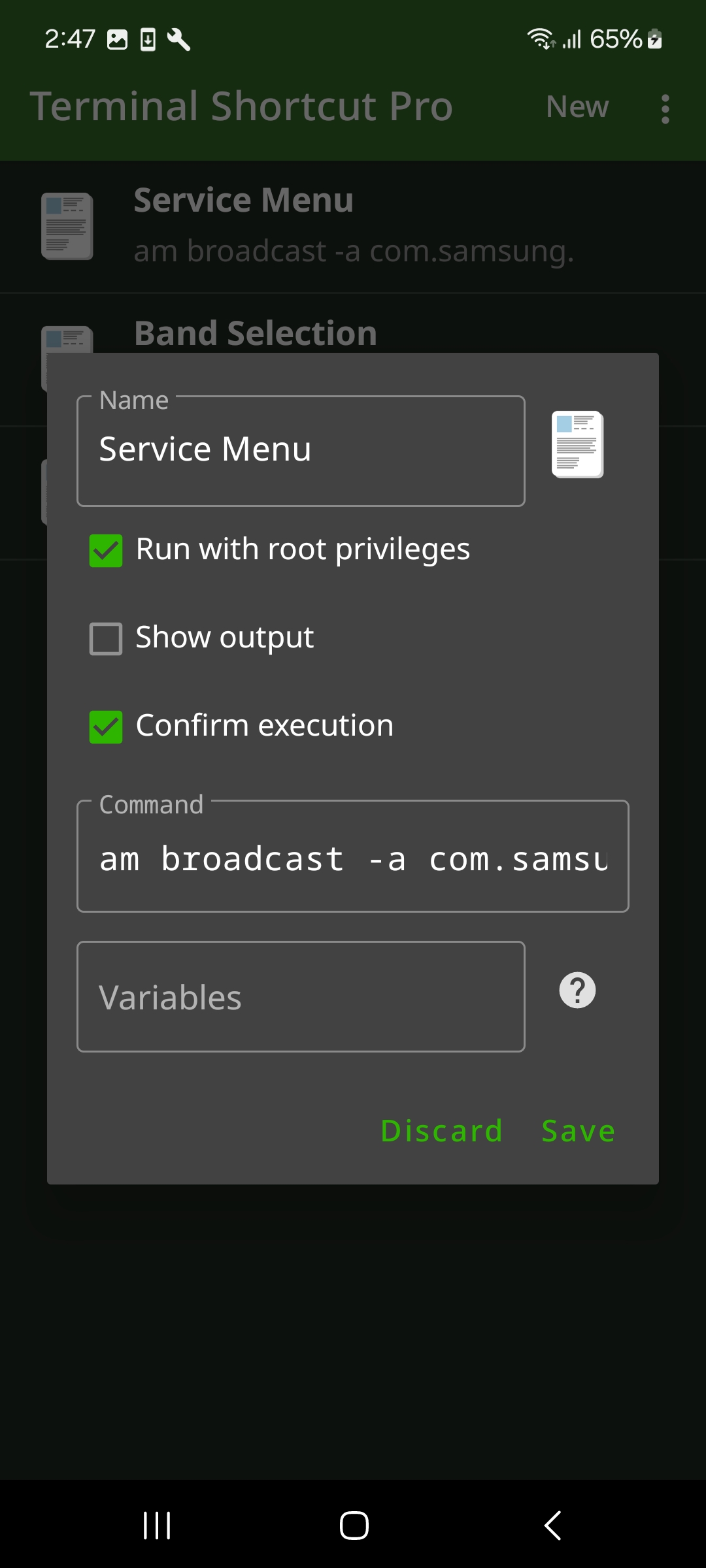Disable Run with root privileges checkbox
Screen dimensions: 706x1568
[106, 550]
